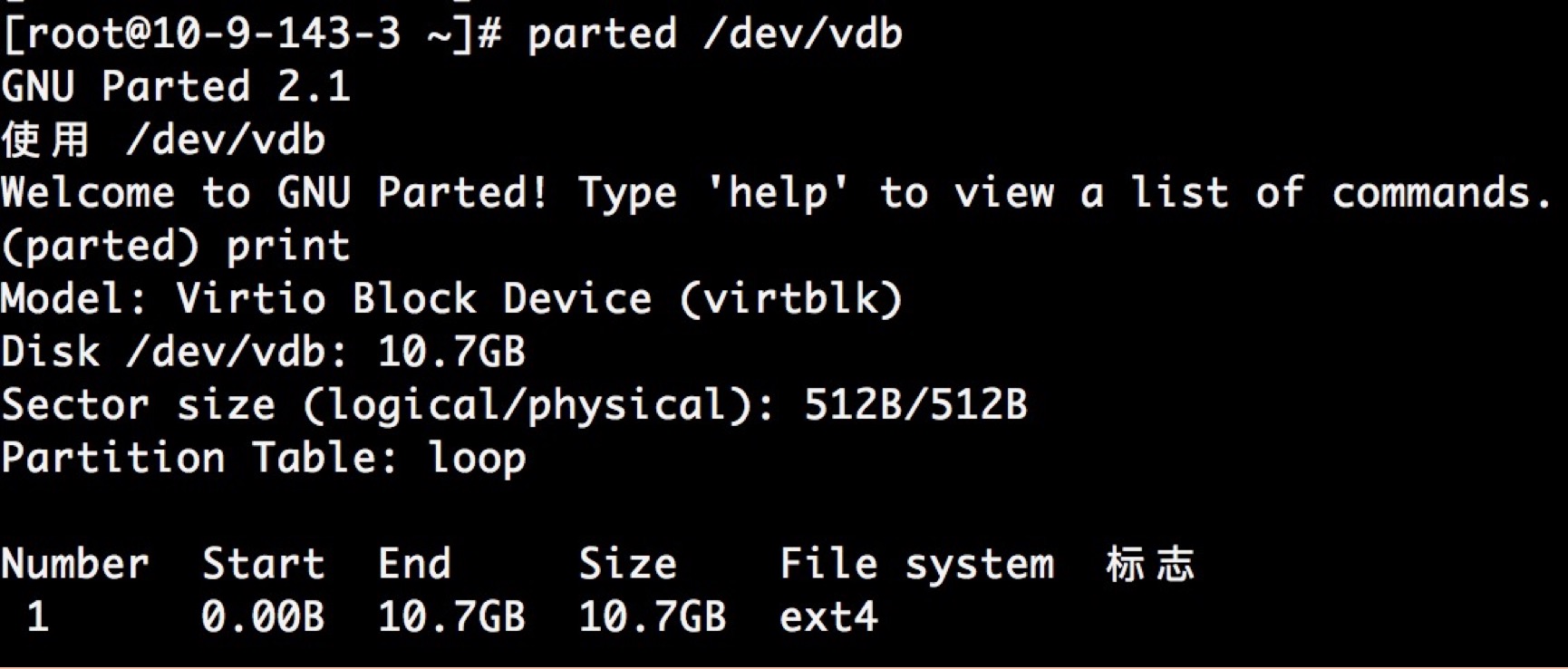This screenshot has height=669, width=1568.
Task: Click the 'print' command after (parted) prompt
Action: 287,247
